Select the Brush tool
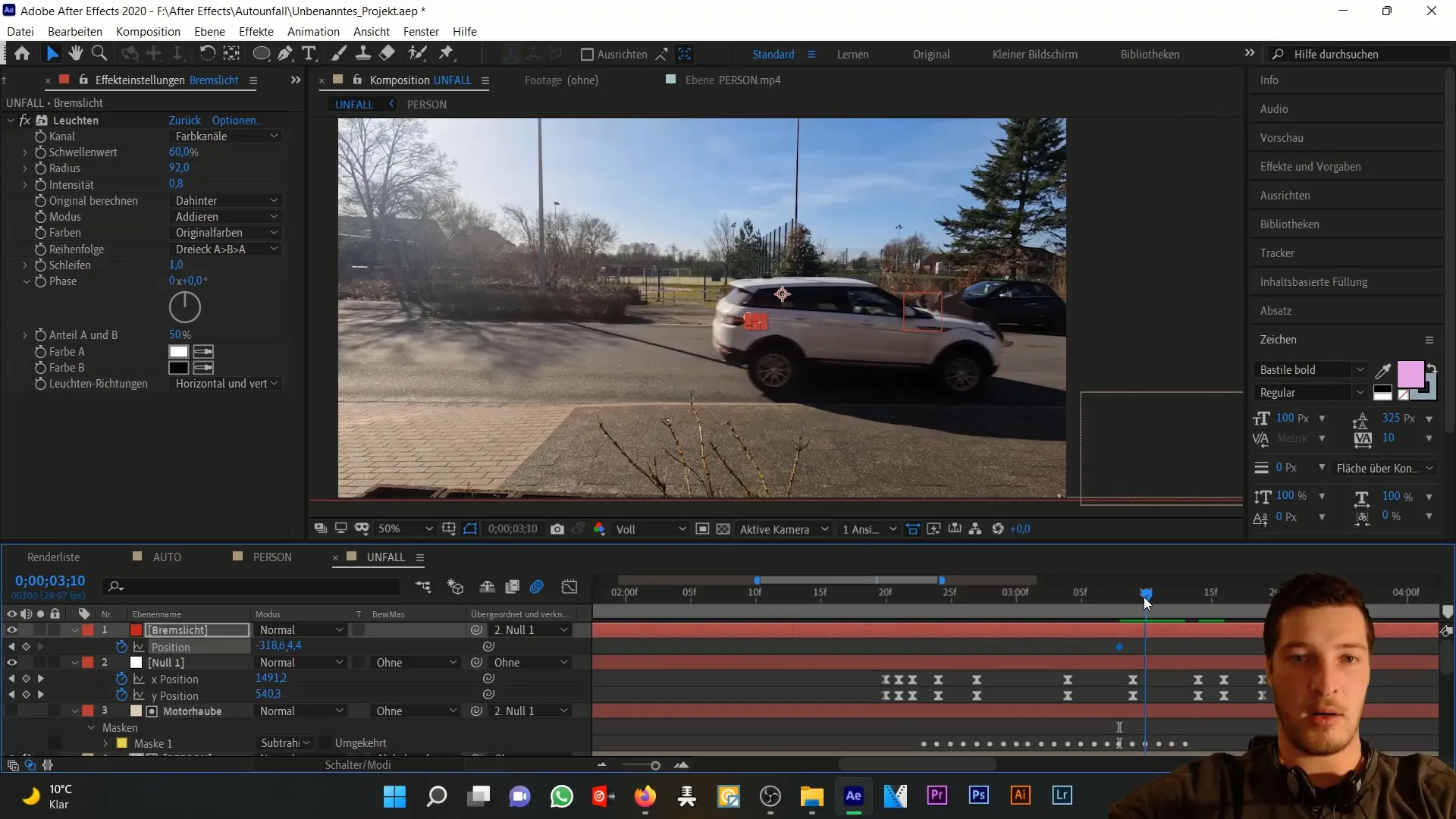This screenshot has height=819, width=1456. tap(340, 54)
